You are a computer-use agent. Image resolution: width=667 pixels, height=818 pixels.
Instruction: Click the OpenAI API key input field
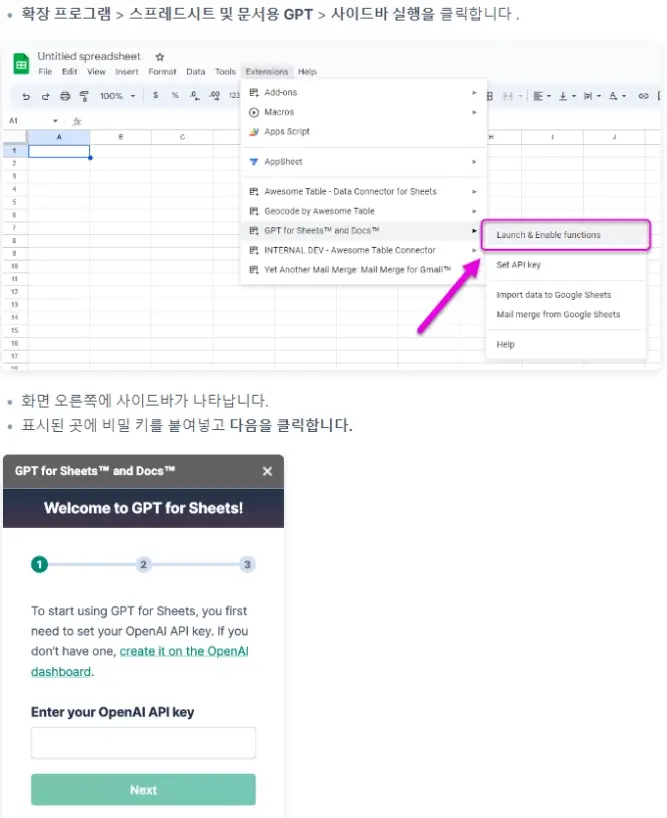tap(143, 743)
